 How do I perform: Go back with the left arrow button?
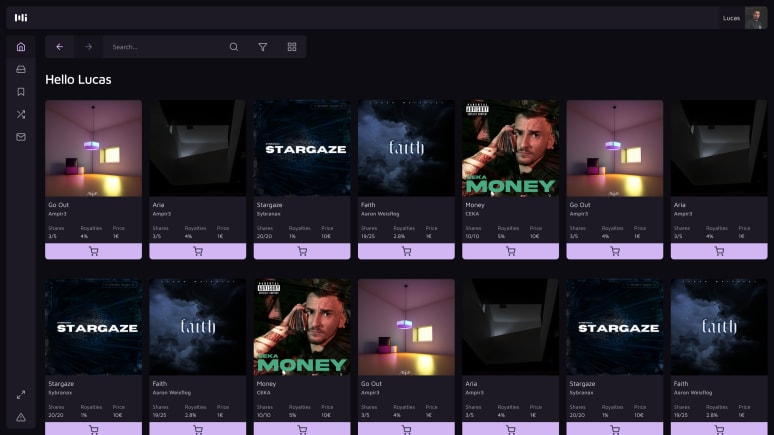click(59, 47)
